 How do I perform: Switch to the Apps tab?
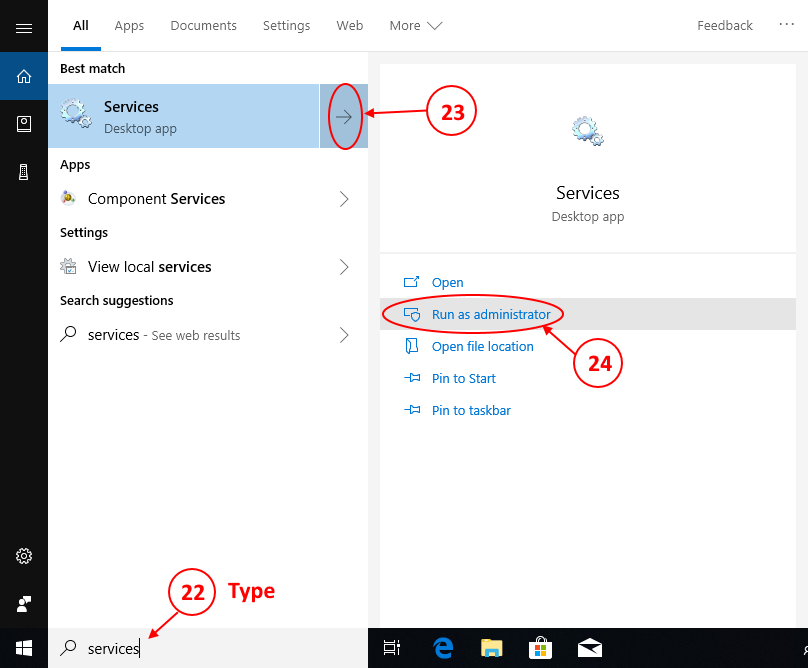[129, 26]
